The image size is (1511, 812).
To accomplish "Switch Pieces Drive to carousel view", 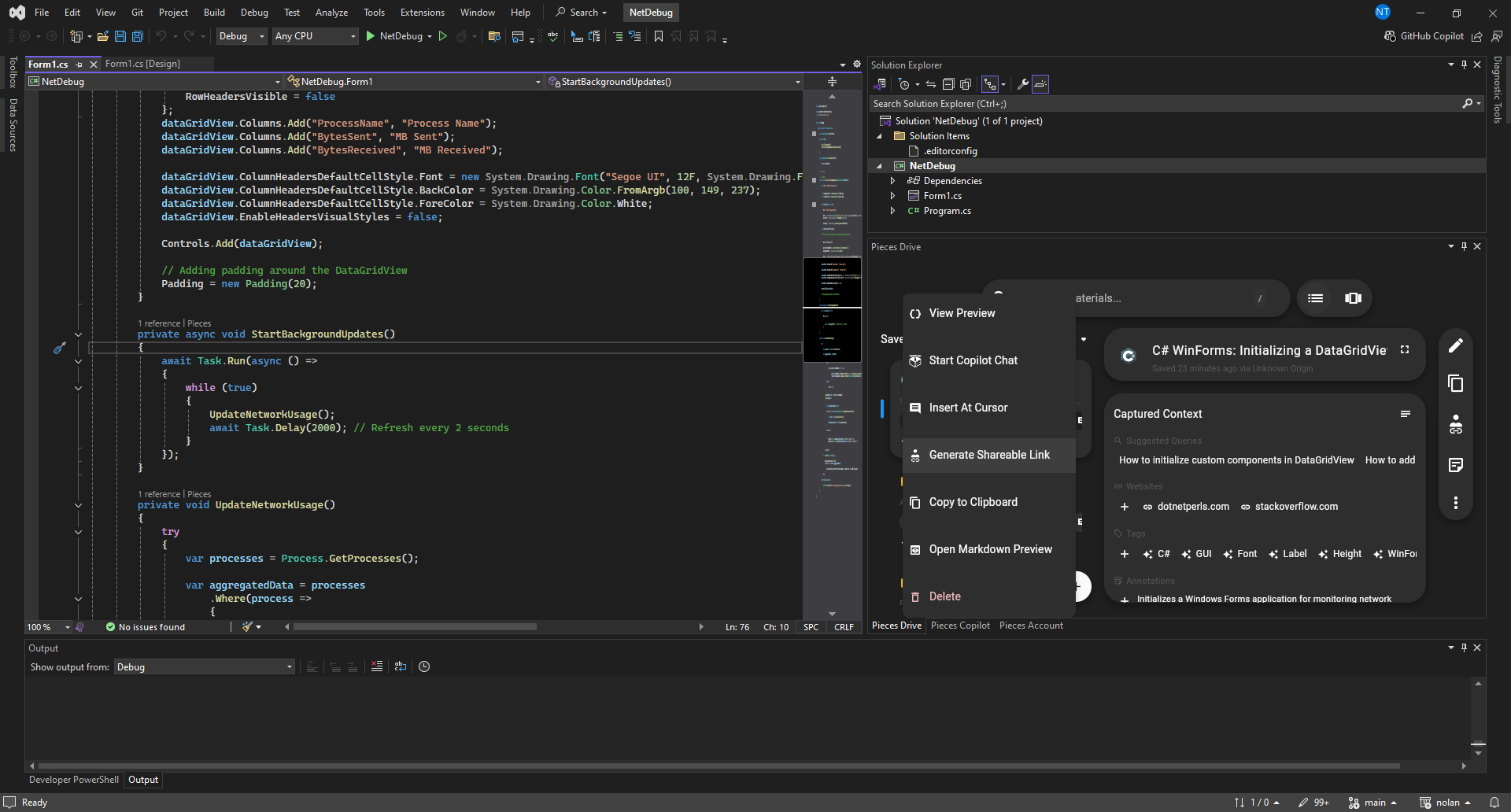I will click(x=1353, y=298).
